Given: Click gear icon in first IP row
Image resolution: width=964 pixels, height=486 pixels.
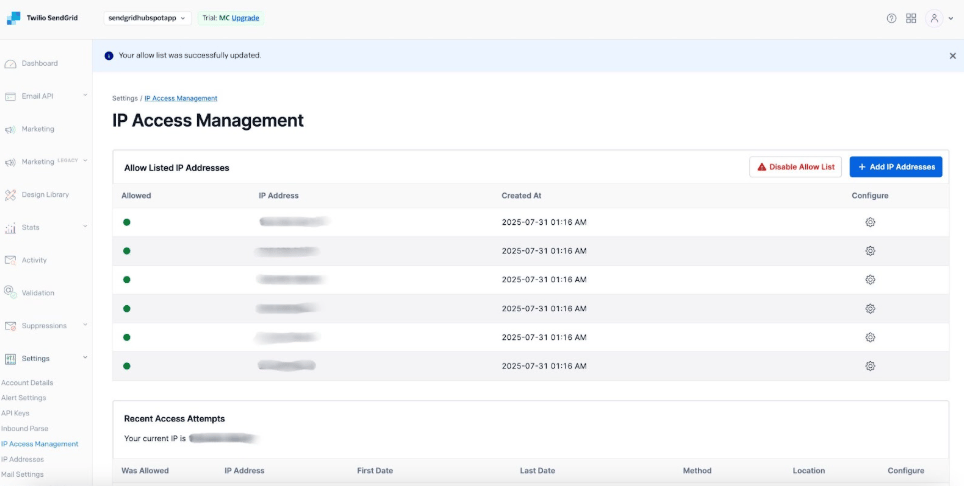Looking at the screenshot, I should pyautogui.click(x=870, y=222).
